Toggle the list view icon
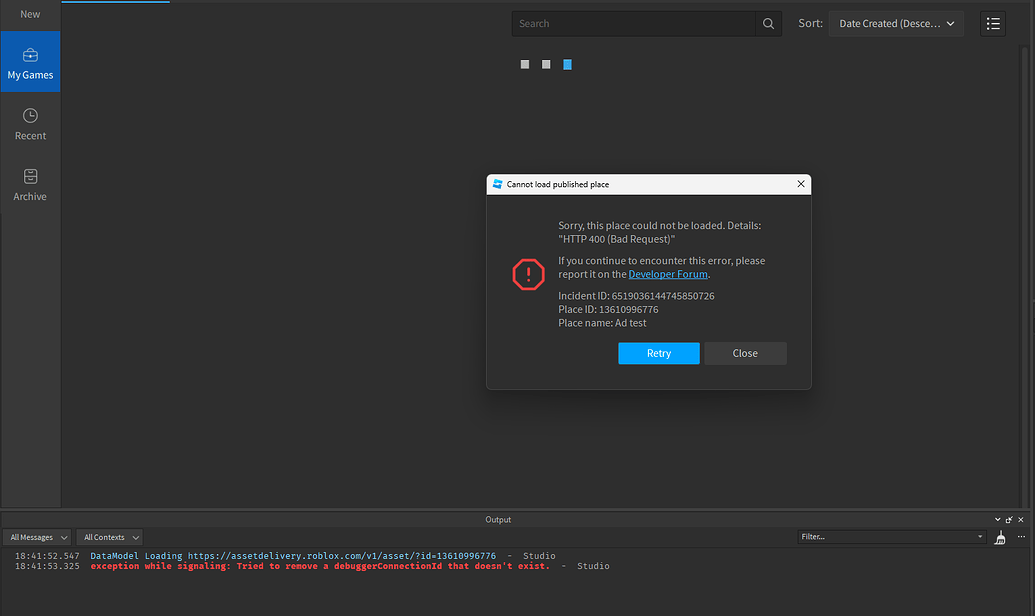Screen dimensions: 1035x616 tap(993, 24)
